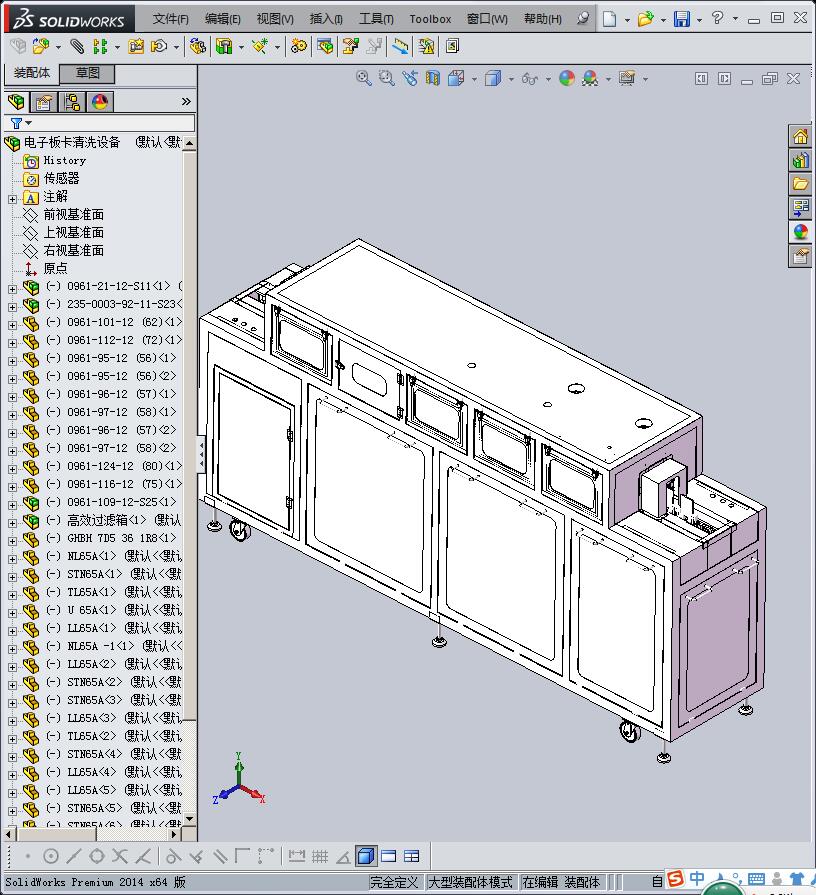Open the 文件(F) menu
Image resolution: width=816 pixels, height=895 pixels.
[x=170, y=19]
